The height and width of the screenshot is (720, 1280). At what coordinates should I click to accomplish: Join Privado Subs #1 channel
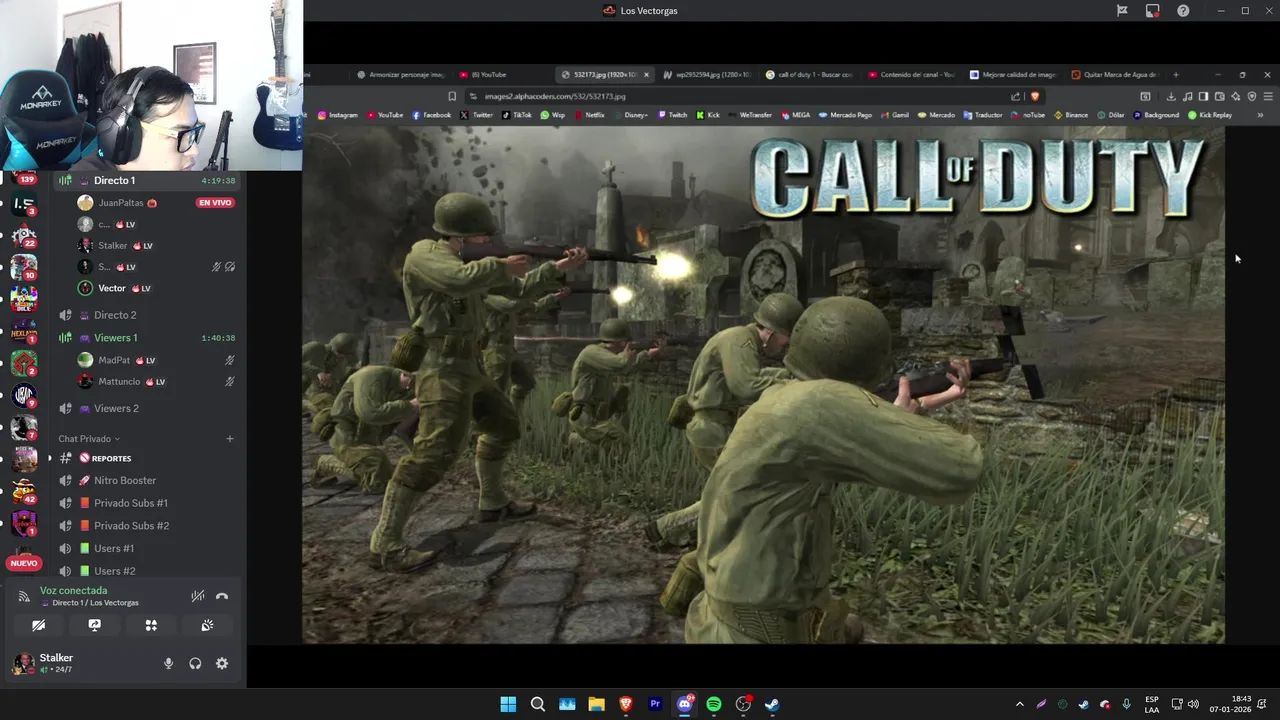[x=147, y=503]
